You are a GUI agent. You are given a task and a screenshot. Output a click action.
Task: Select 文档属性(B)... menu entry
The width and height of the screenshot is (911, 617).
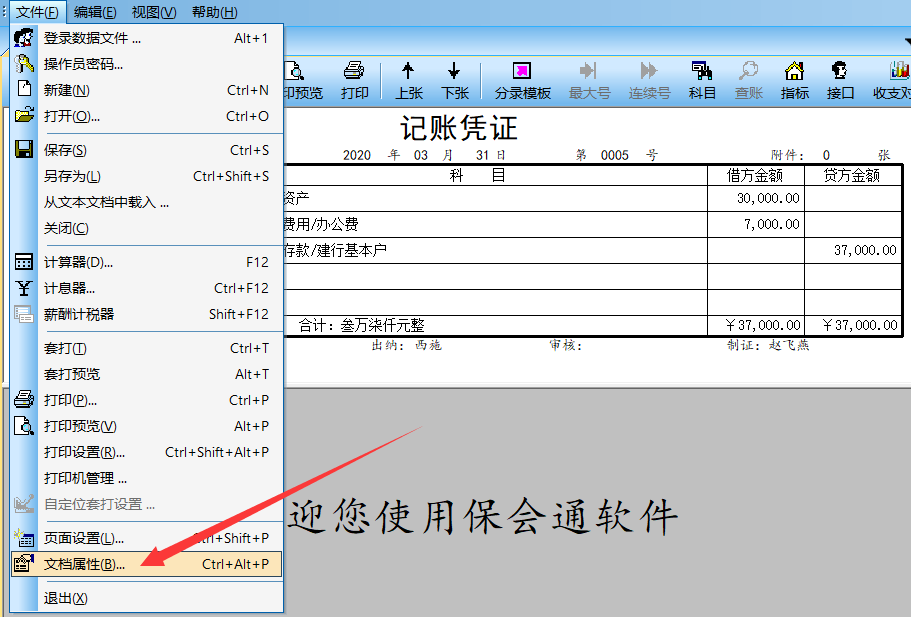click(x=84, y=564)
